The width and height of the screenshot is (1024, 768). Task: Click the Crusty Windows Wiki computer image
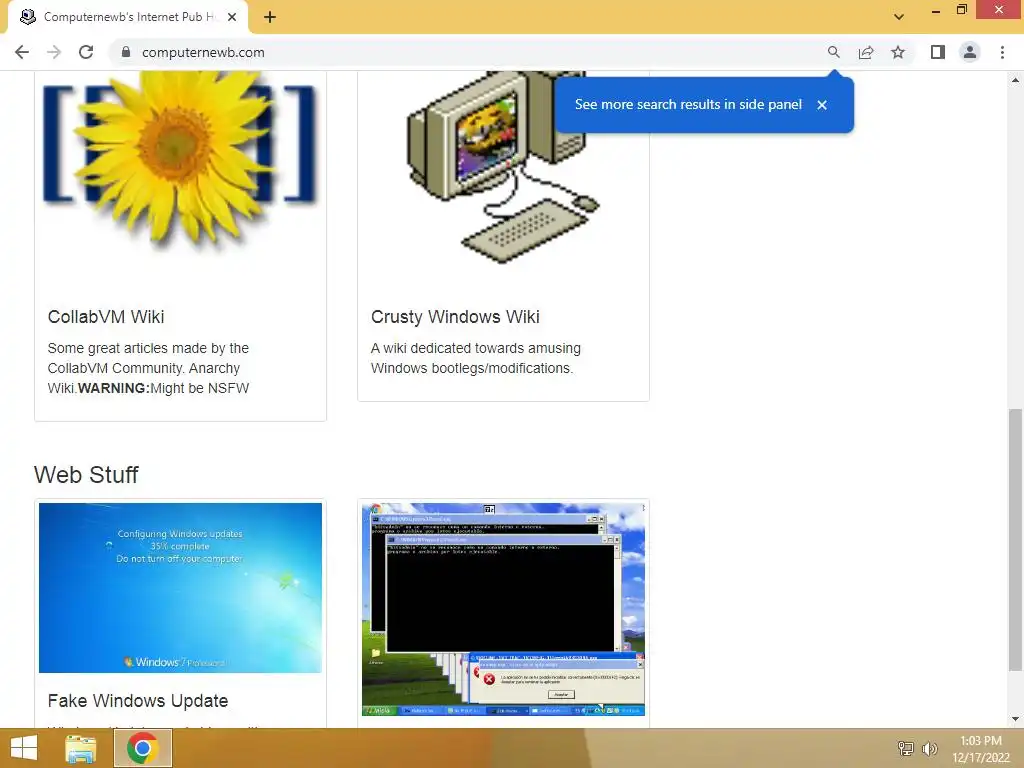(504, 167)
